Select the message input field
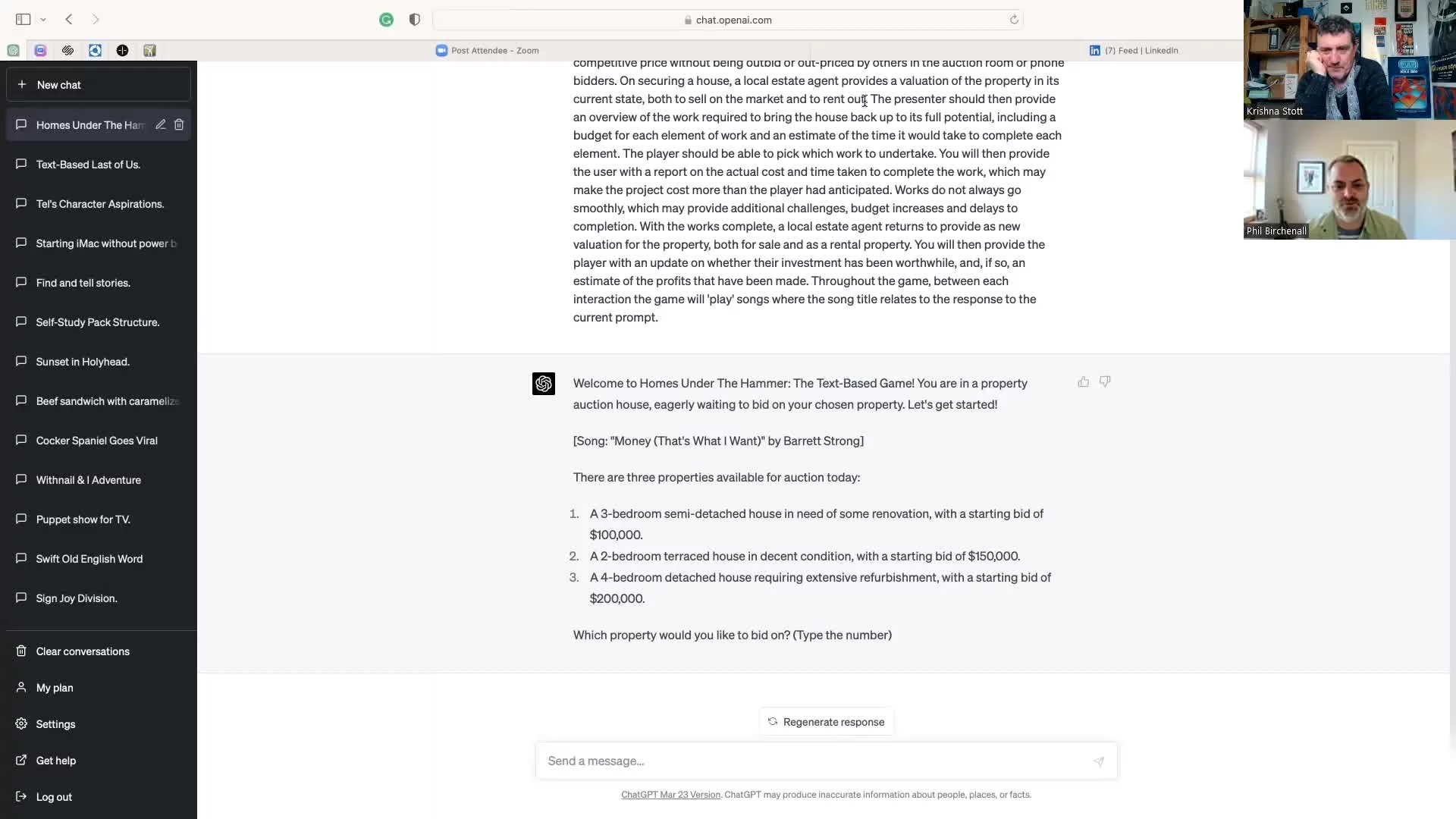1456x819 pixels. tap(826, 760)
